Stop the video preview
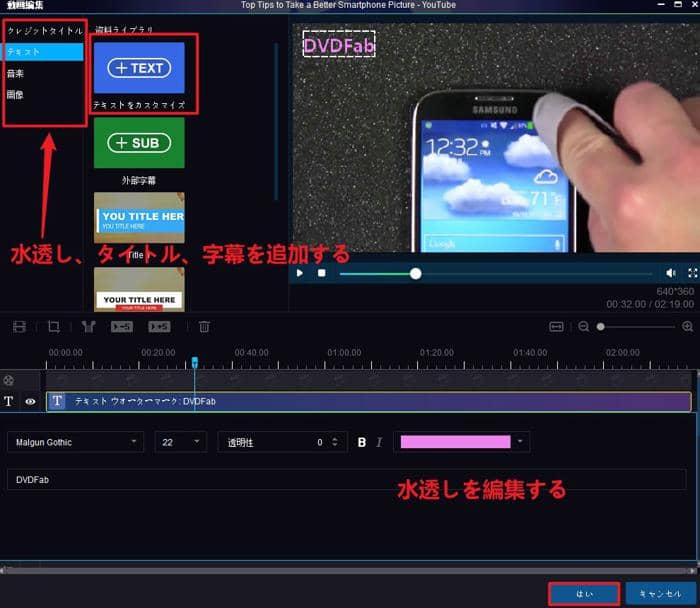 point(321,273)
